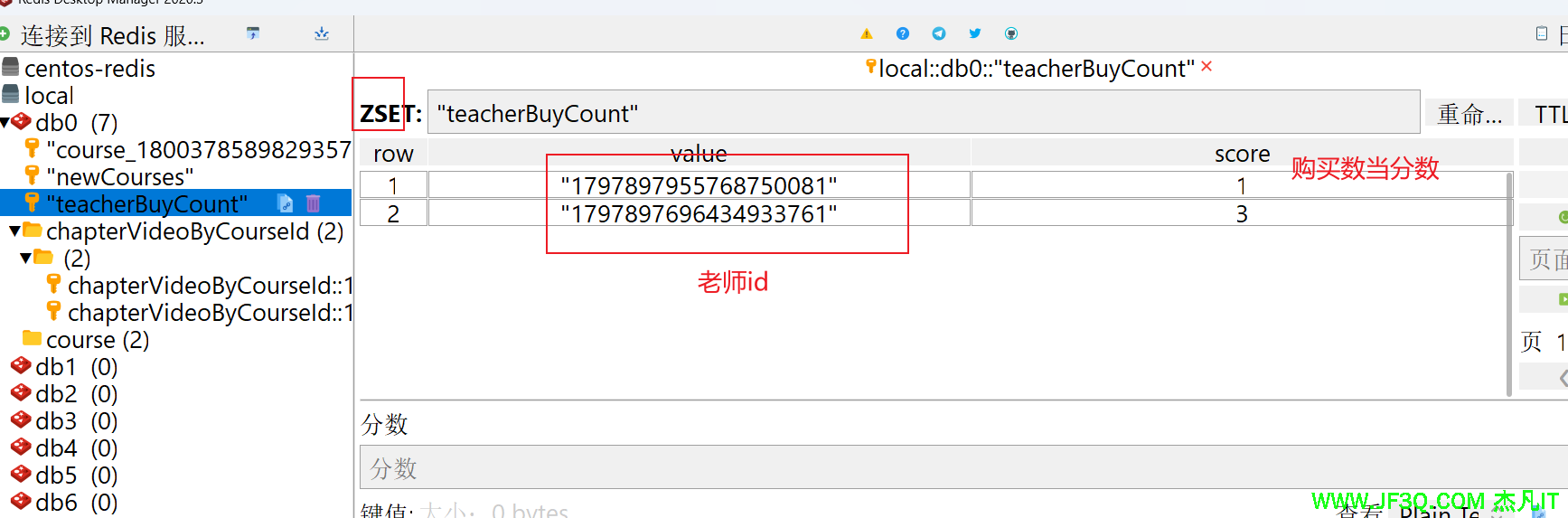Screen dimensions: 1568x518
Task: Click the centos-redis server icon
Action: tap(11, 68)
